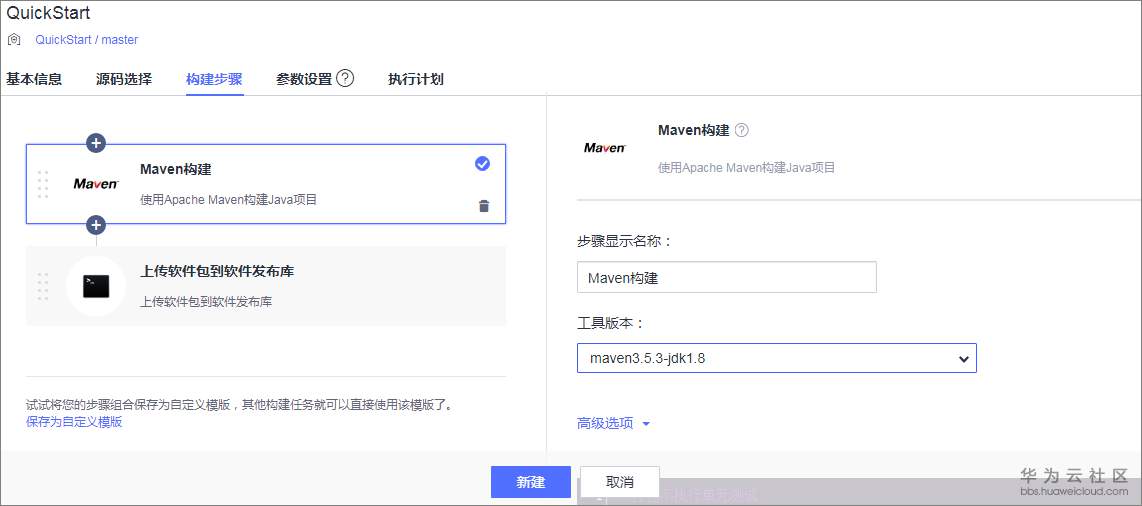
Task: Click the terminal icon of 上传软件包 step
Action: [x=96, y=287]
